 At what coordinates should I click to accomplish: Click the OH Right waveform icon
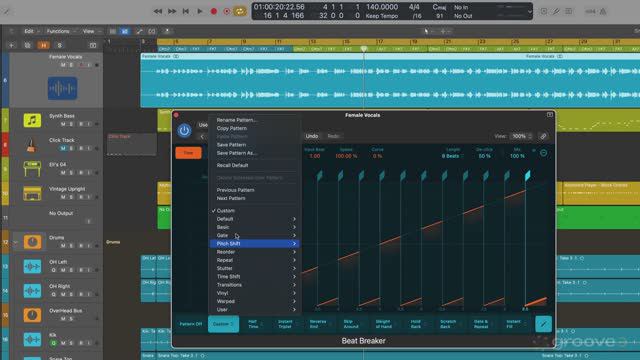(x=32, y=291)
